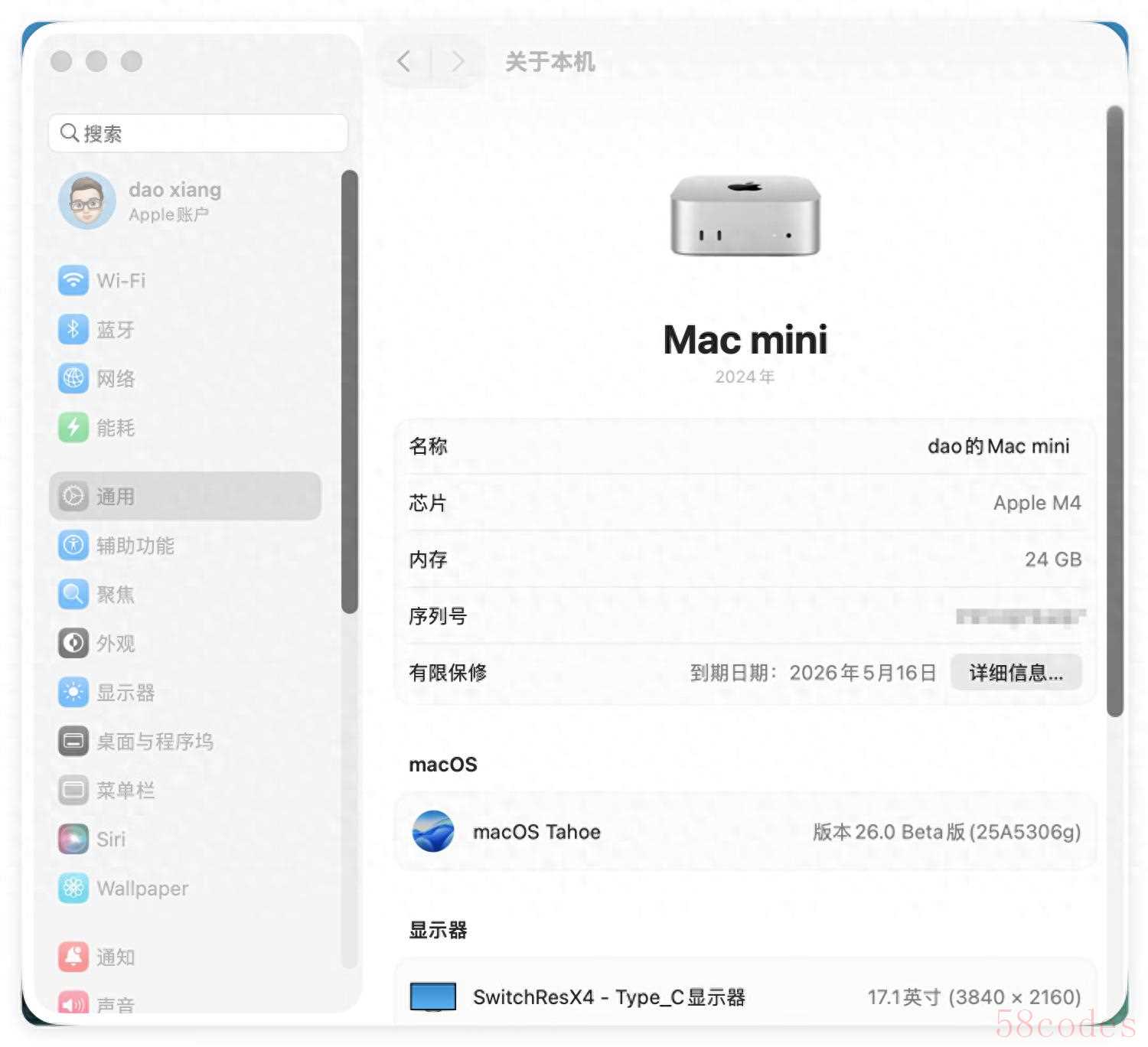
Task: Click the dao xiang avatar picture
Action: click(87, 201)
